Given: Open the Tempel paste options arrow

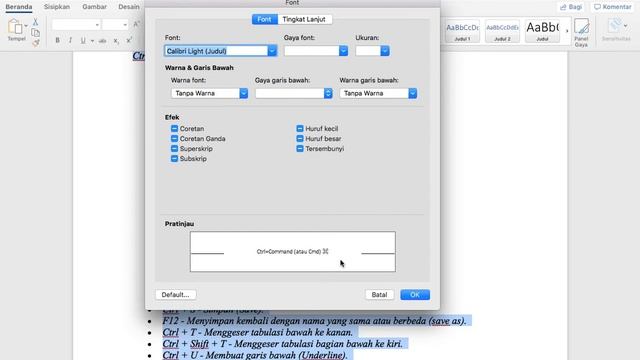Looking at the screenshot, I should pos(26,26).
